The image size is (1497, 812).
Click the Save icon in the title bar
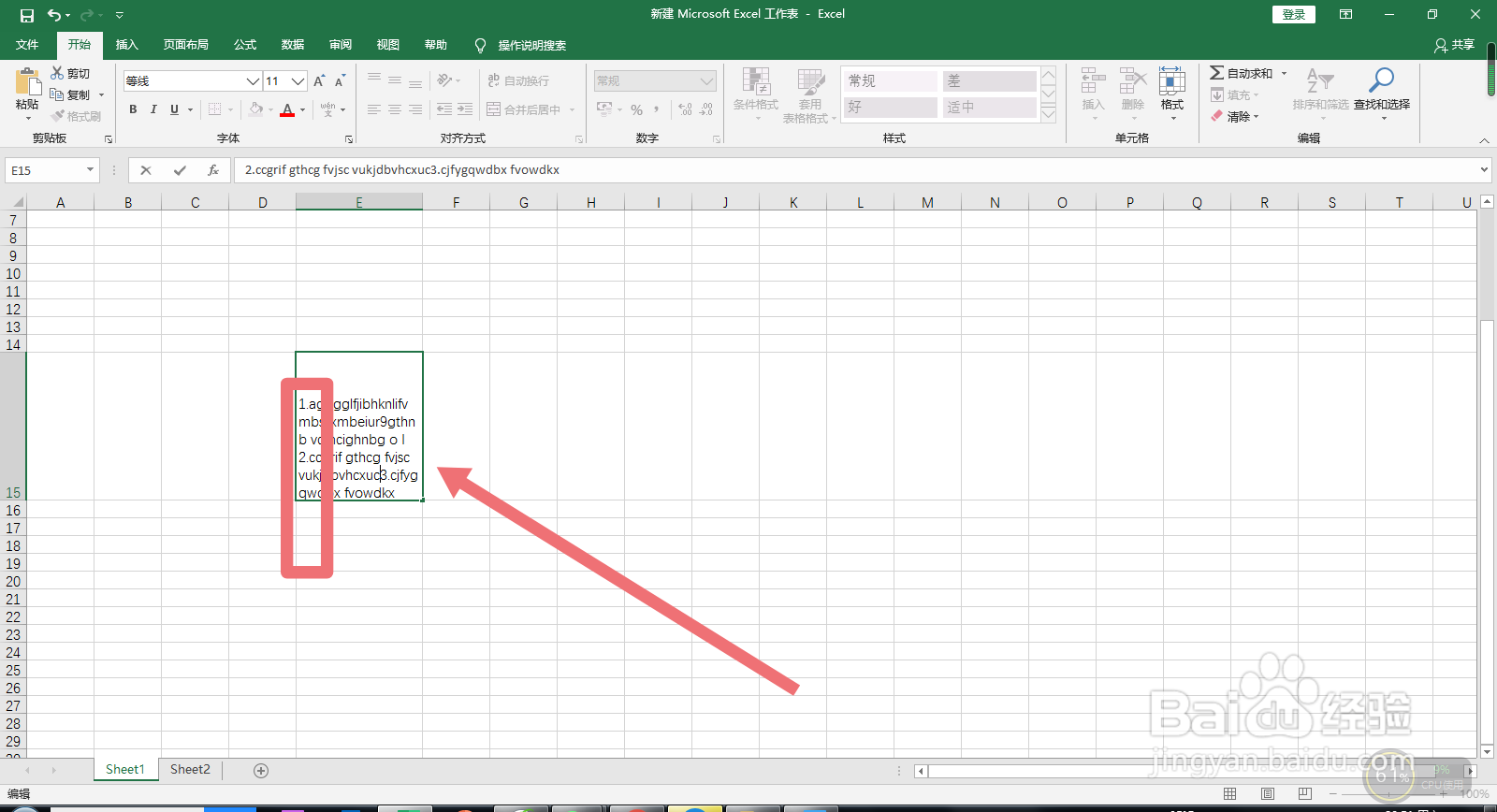26,15
